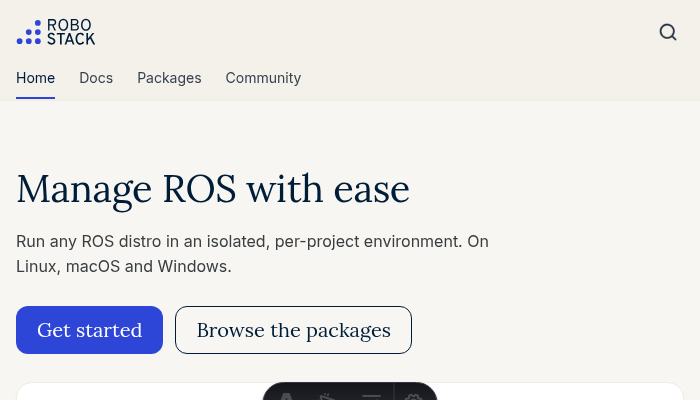Go to the Packages tab
The image size is (700, 400).
coord(169,78)
